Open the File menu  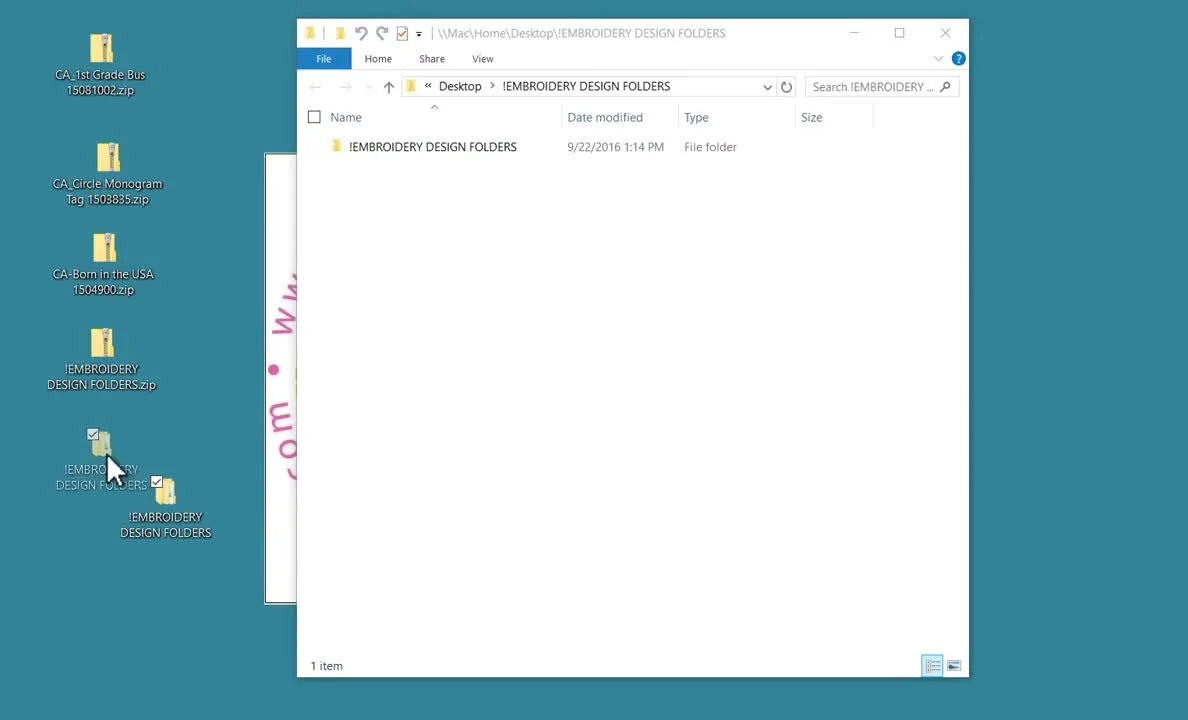click(323, 58)
